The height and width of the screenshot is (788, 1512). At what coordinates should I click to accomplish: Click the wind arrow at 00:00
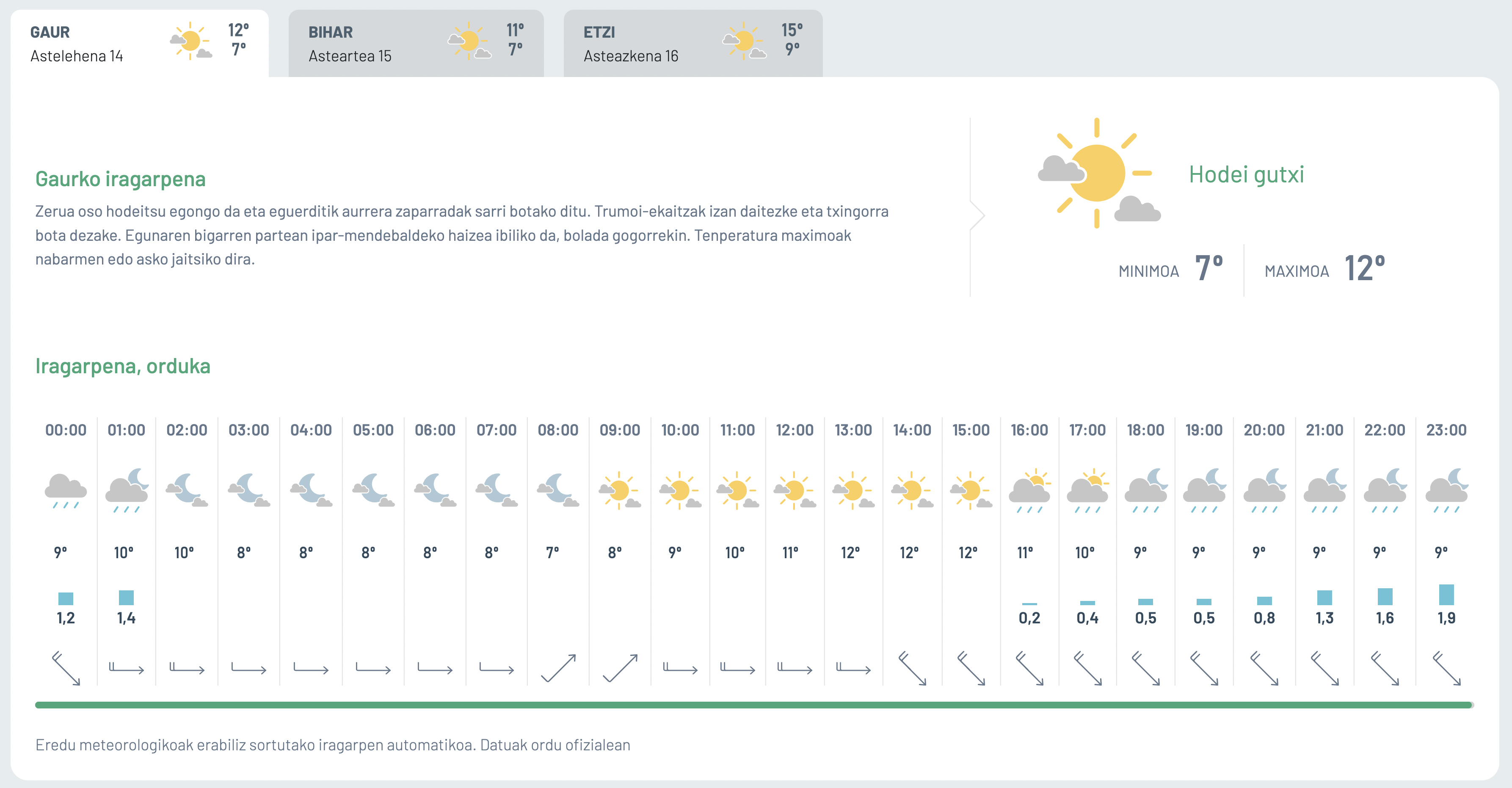click(66, 668)
